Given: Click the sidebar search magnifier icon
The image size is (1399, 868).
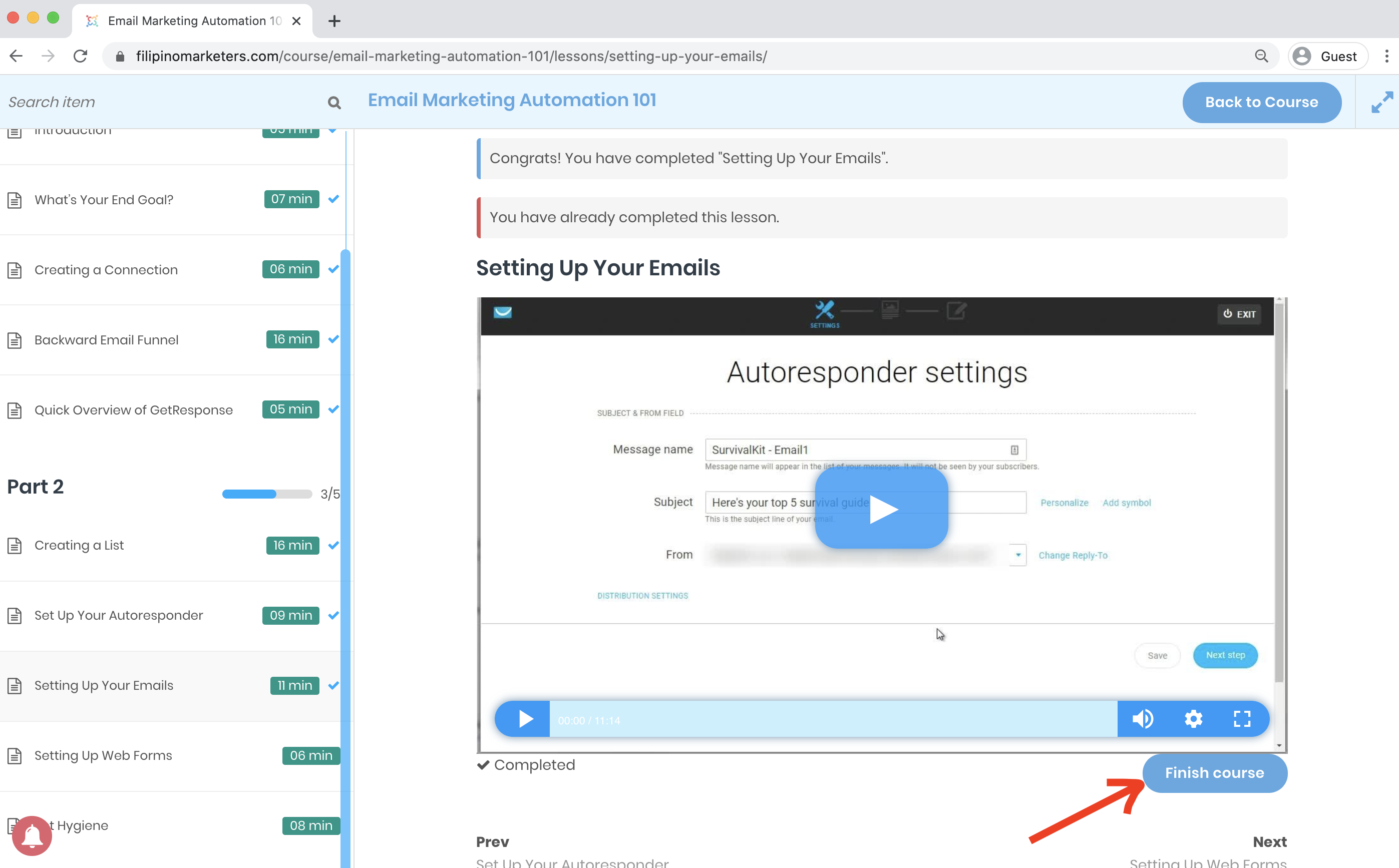Looking at the screenshot, I should [334, 103].
